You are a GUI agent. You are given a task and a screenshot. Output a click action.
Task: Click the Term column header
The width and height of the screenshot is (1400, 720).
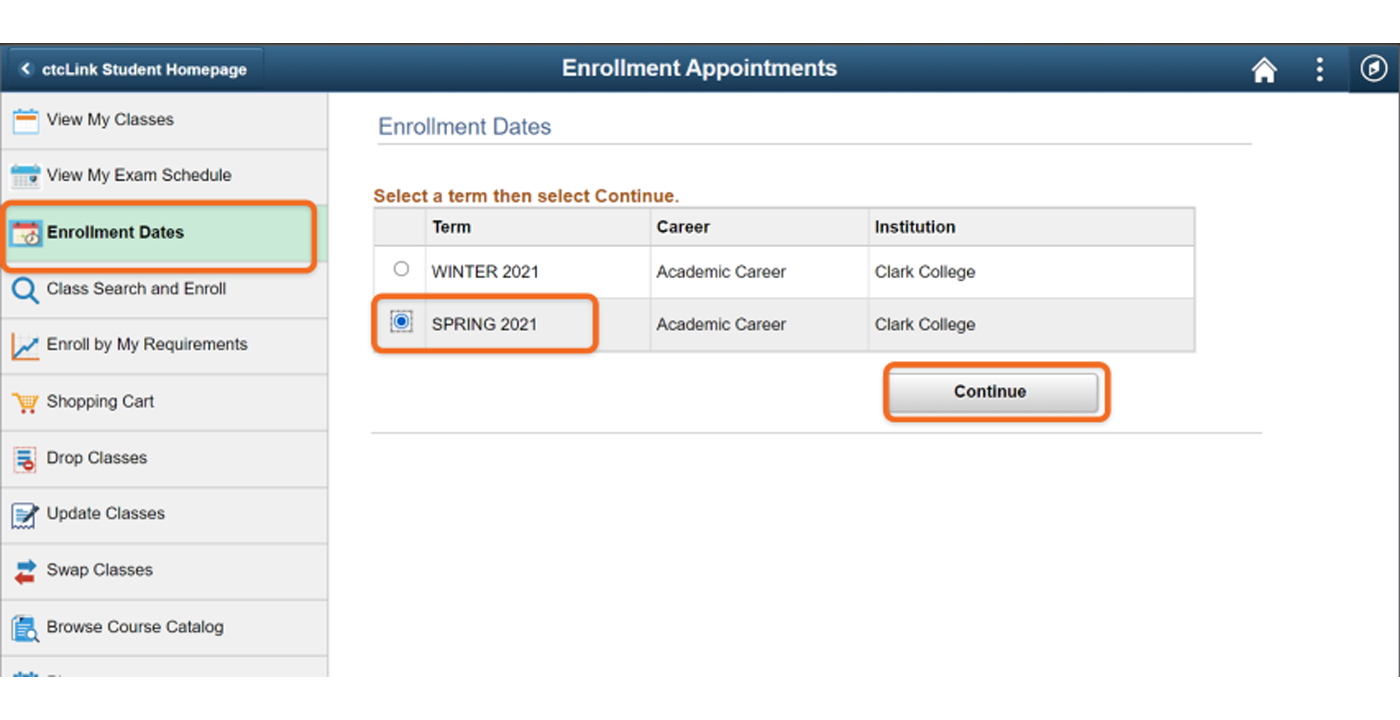coord(451,227)
